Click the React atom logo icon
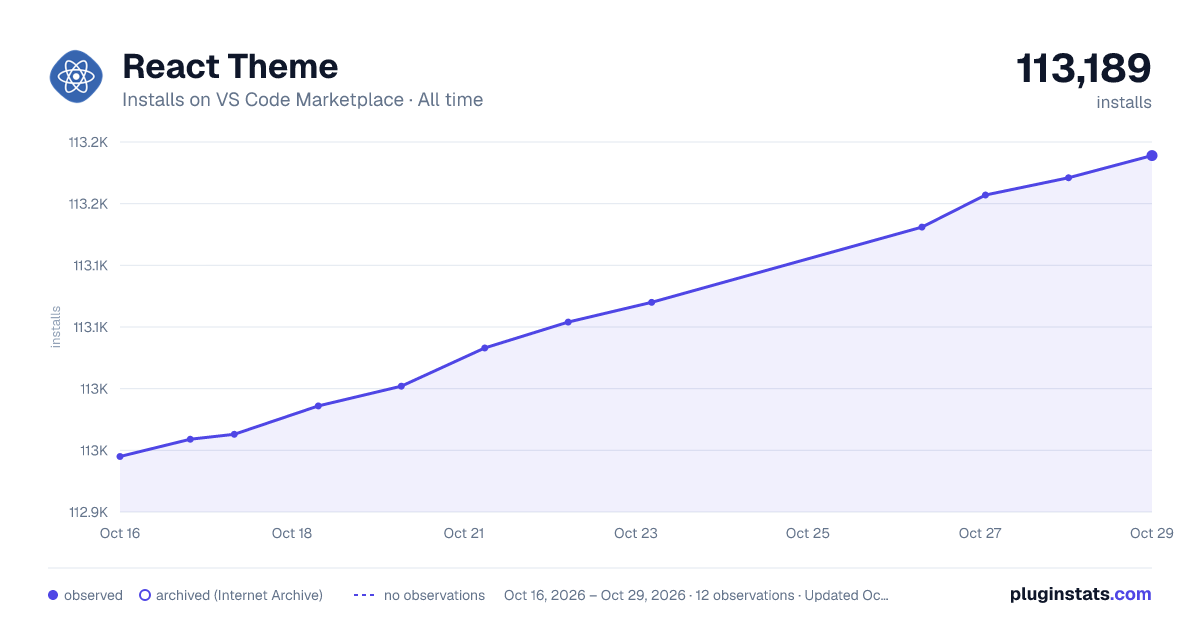1200x630 pixels. point(76,76)
